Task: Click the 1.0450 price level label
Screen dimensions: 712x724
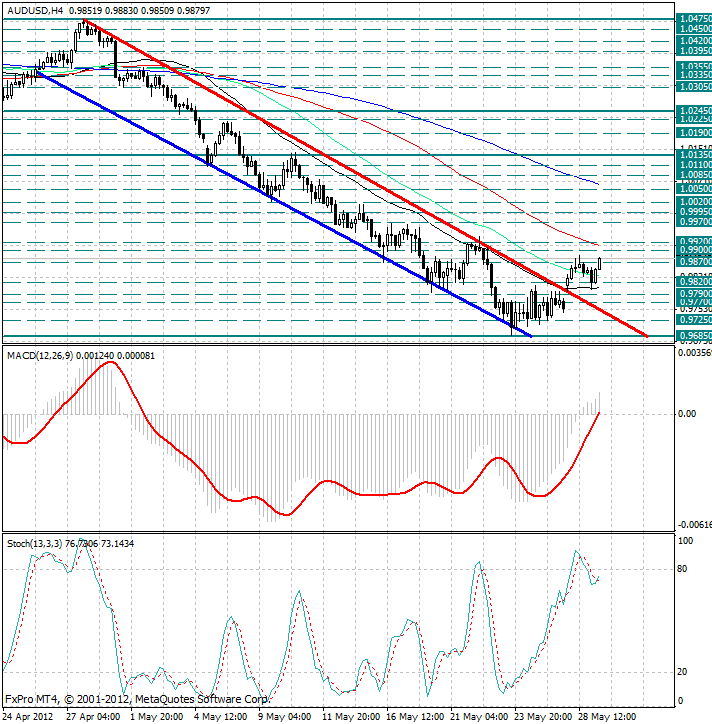Action: click(694, 29)
